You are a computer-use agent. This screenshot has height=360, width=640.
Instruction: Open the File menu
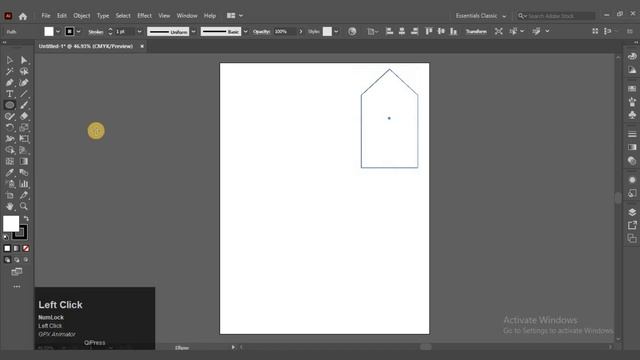coord(46,16)
